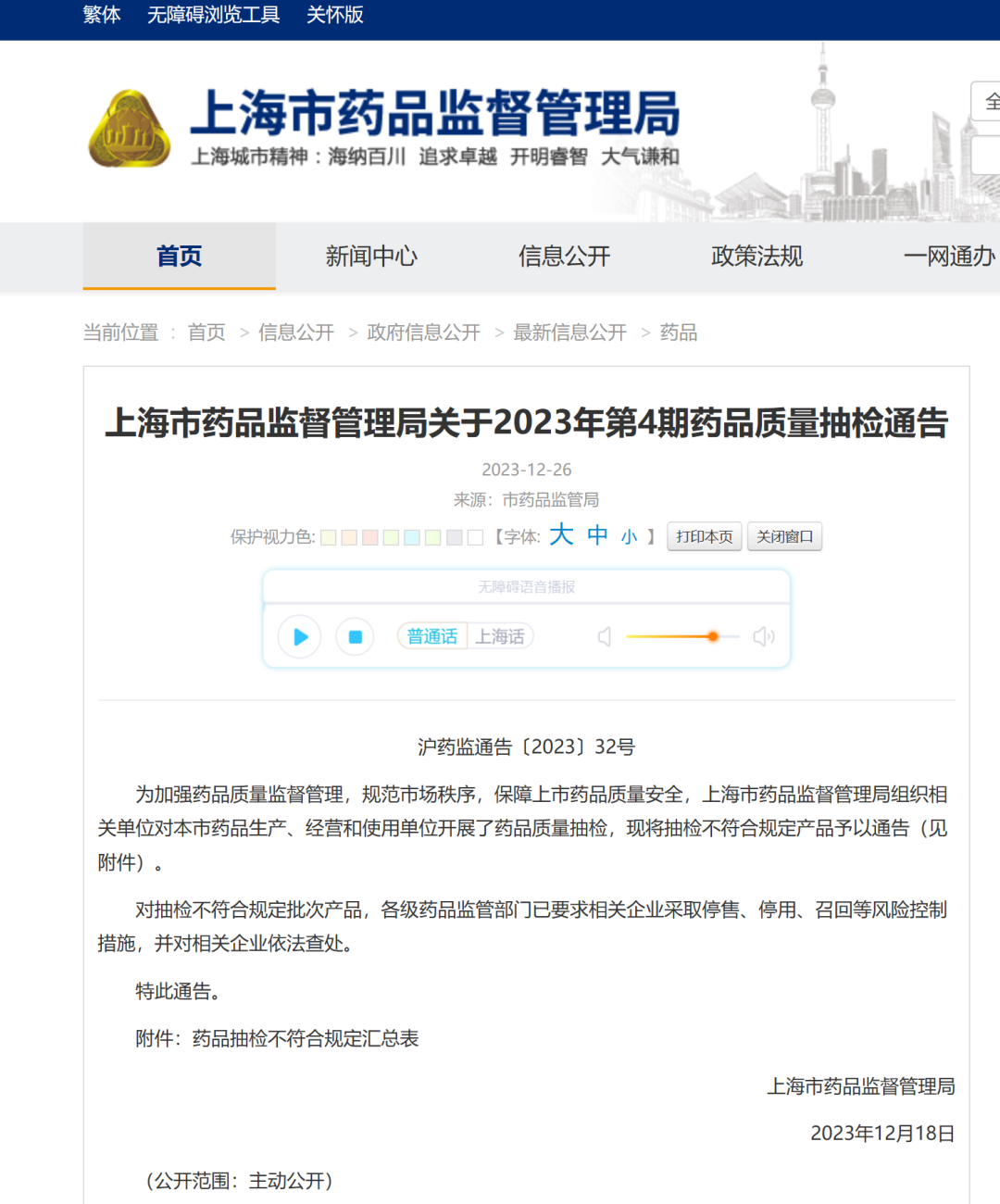Set font size to 大

click(x=561, y=534)
